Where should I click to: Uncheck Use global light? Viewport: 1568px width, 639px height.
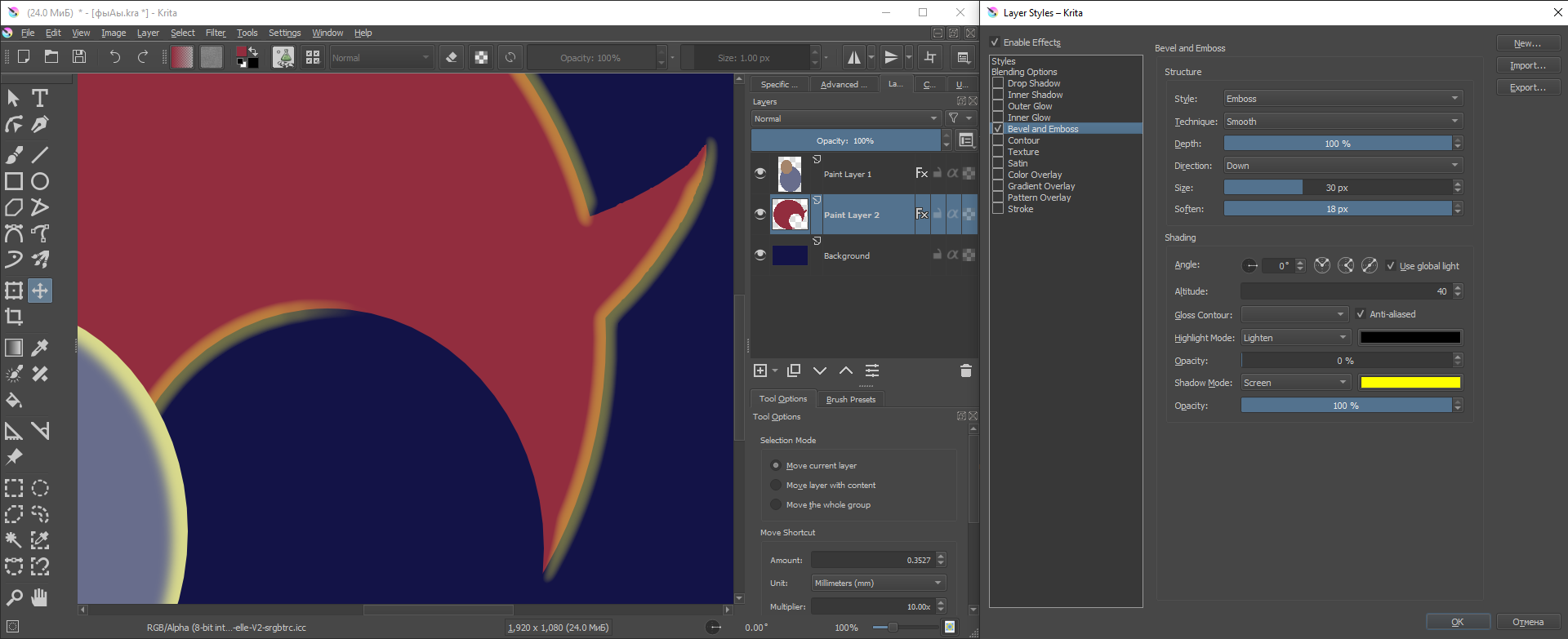pyautogui.click(x=1391, y=266)
